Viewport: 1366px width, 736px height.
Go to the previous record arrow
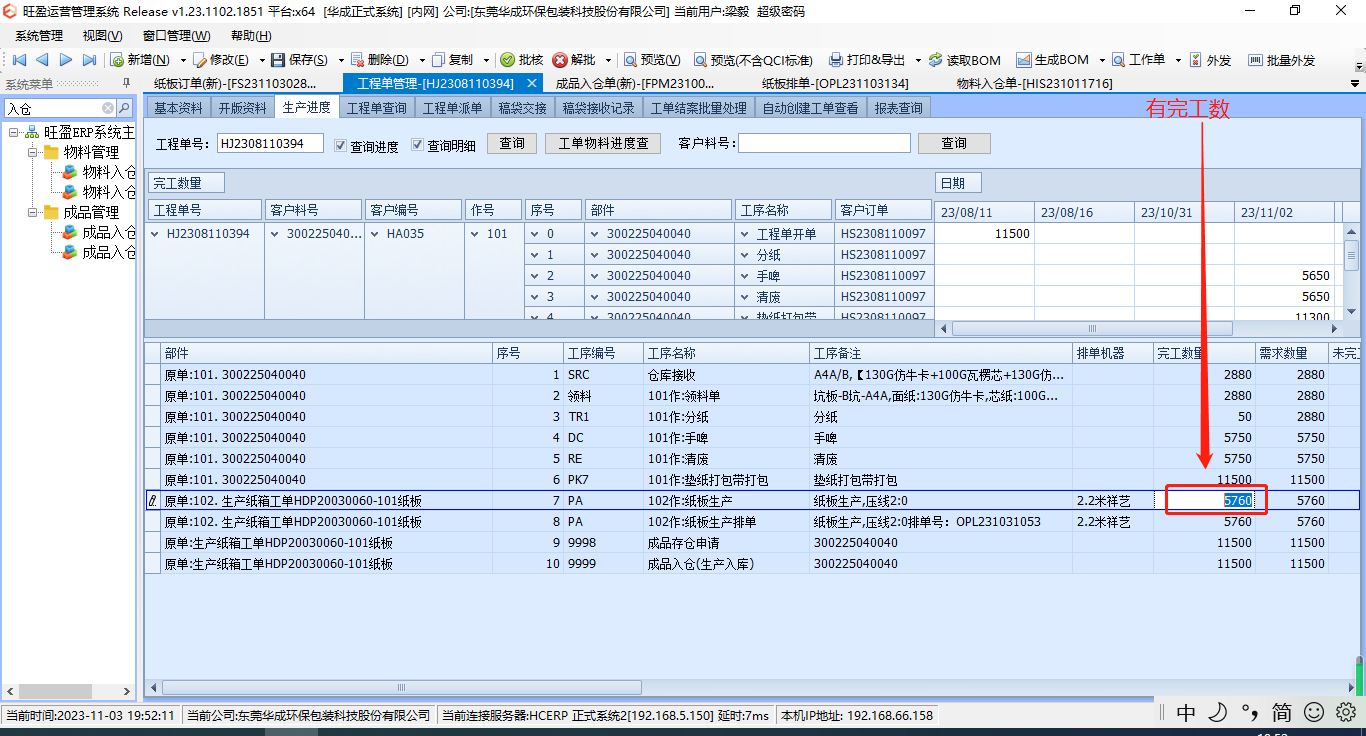pos(42,60)
